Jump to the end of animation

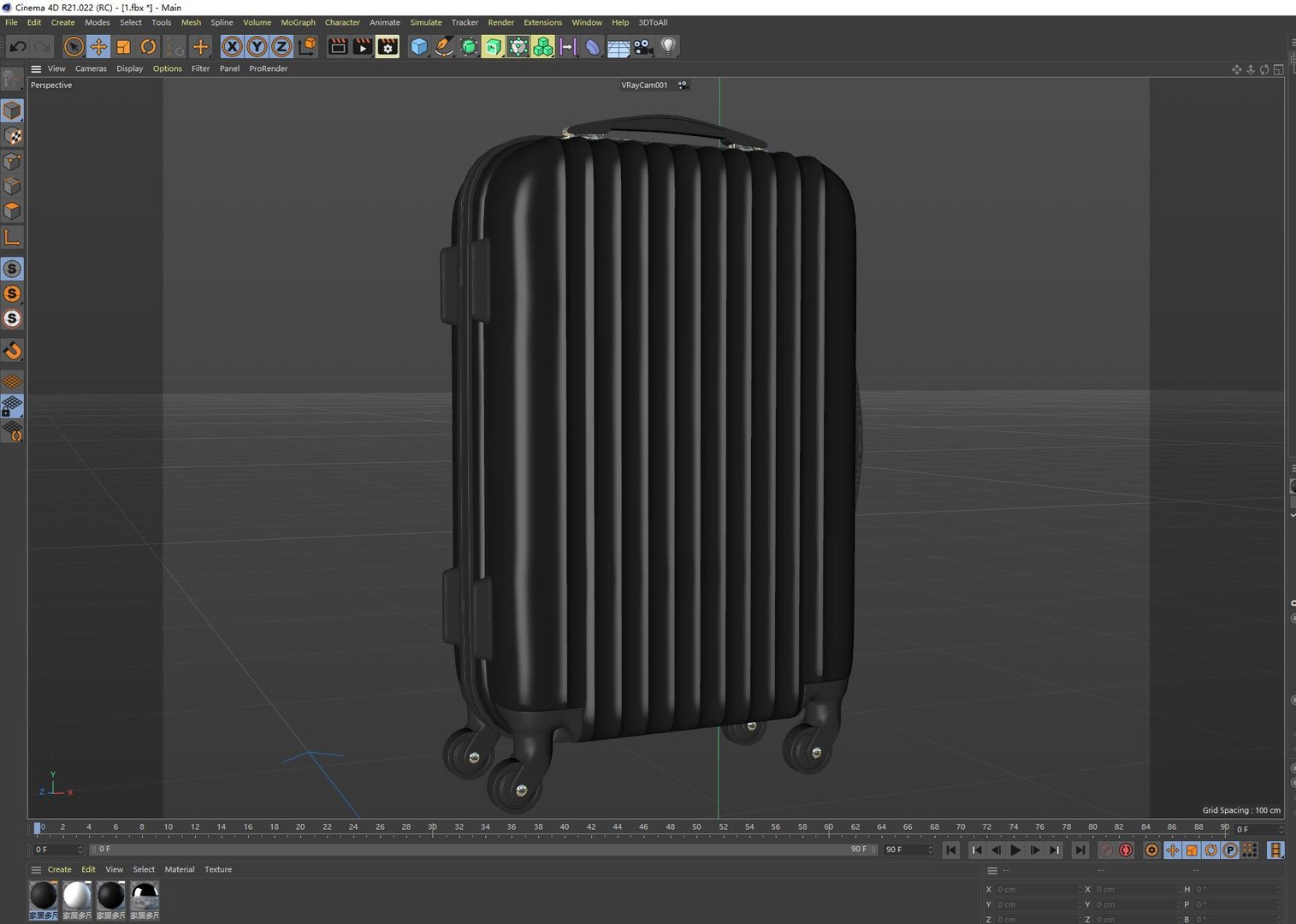click(1080, 850)
